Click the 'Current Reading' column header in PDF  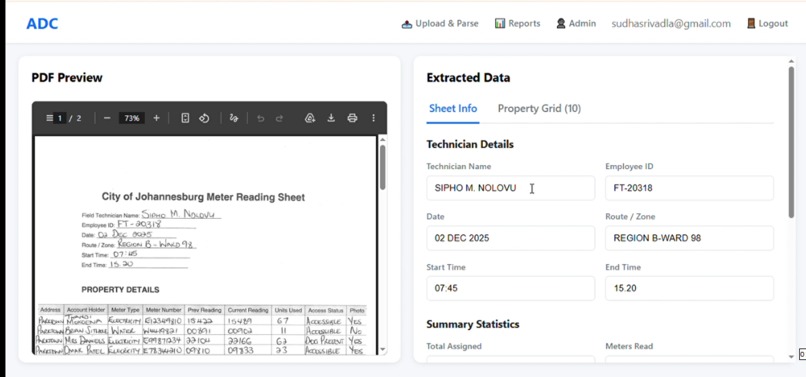[x=249, y=310]
